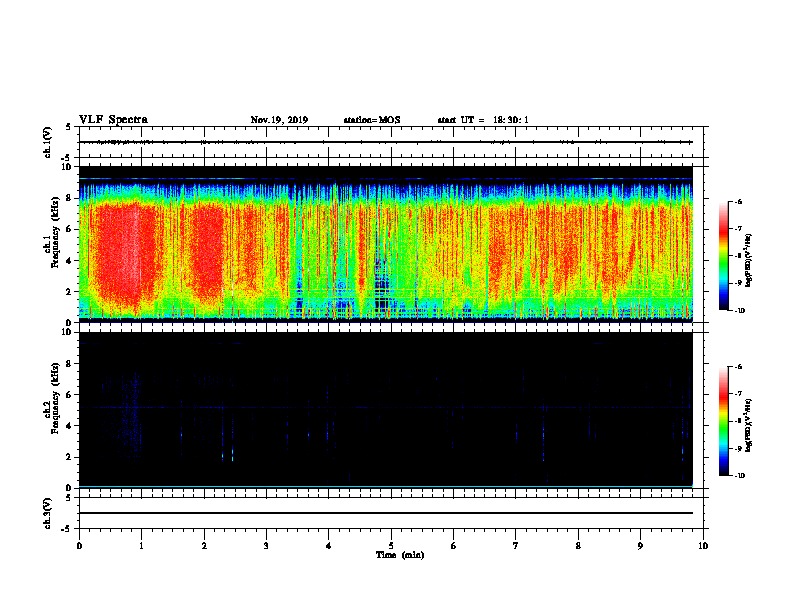Click the ch.2 "Frequency (kHz)" axis label

55,398
